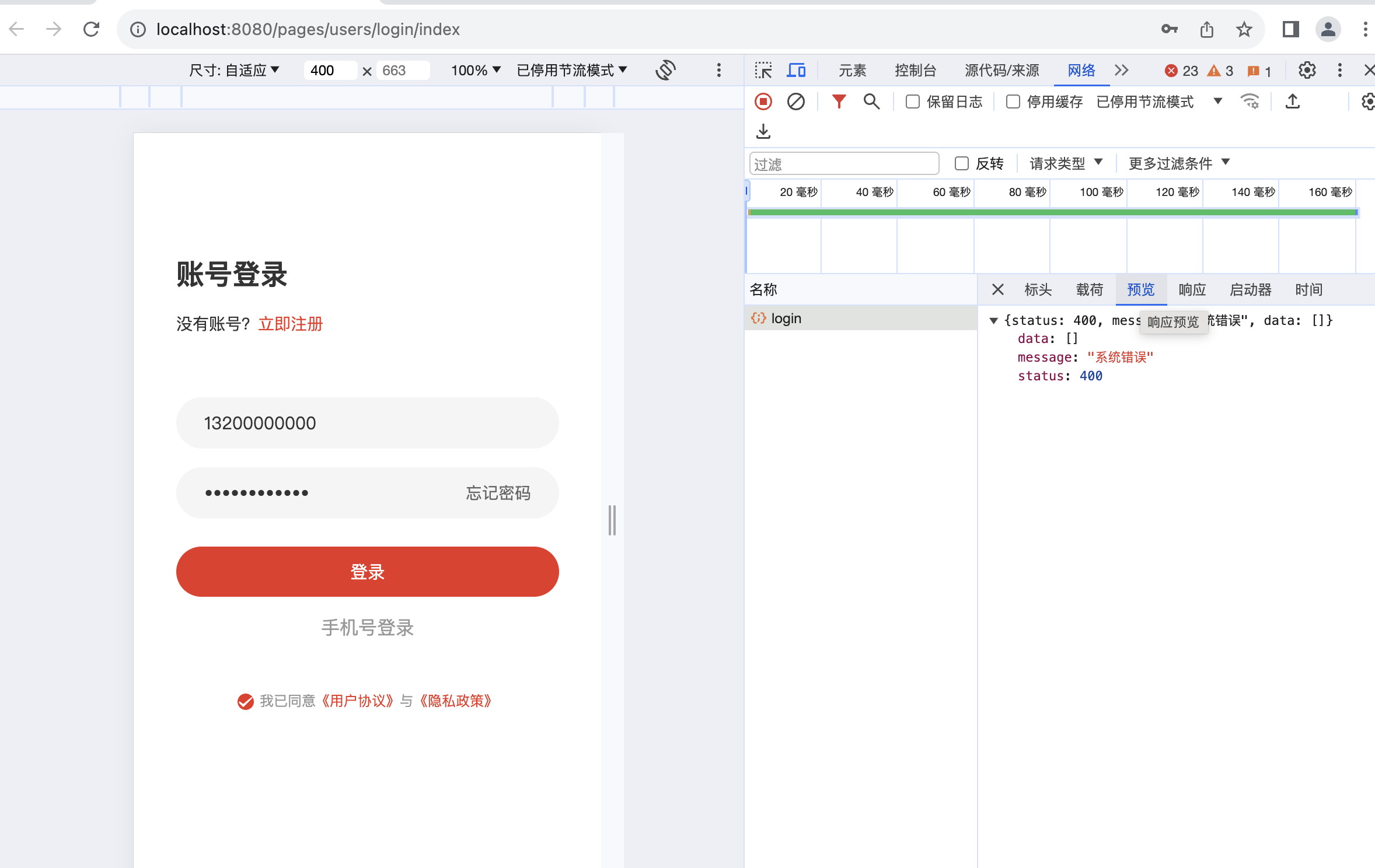Open DevTools settings gear
The height and width of the screenshot is (868, 1375).
tap(1307, 71)
